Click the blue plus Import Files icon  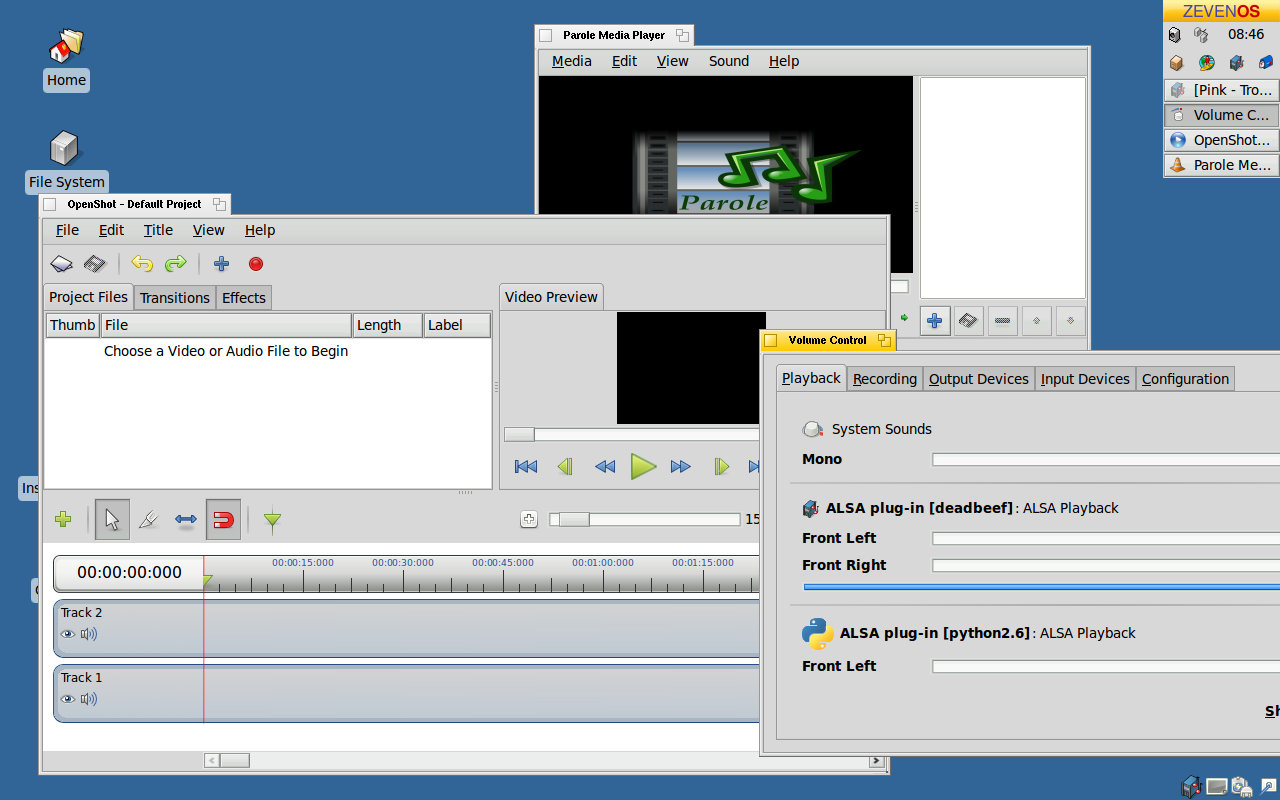pos(221,264)
